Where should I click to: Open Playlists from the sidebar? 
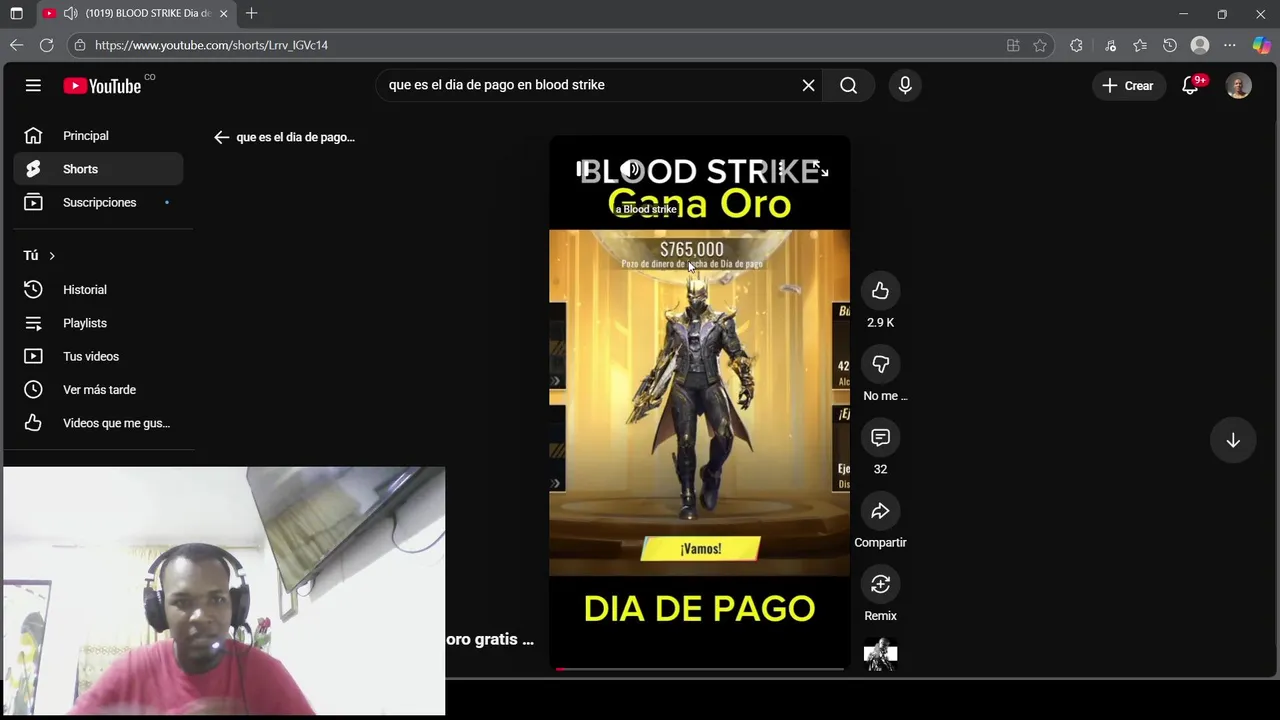pyautogui.click(x=98, y=323)
